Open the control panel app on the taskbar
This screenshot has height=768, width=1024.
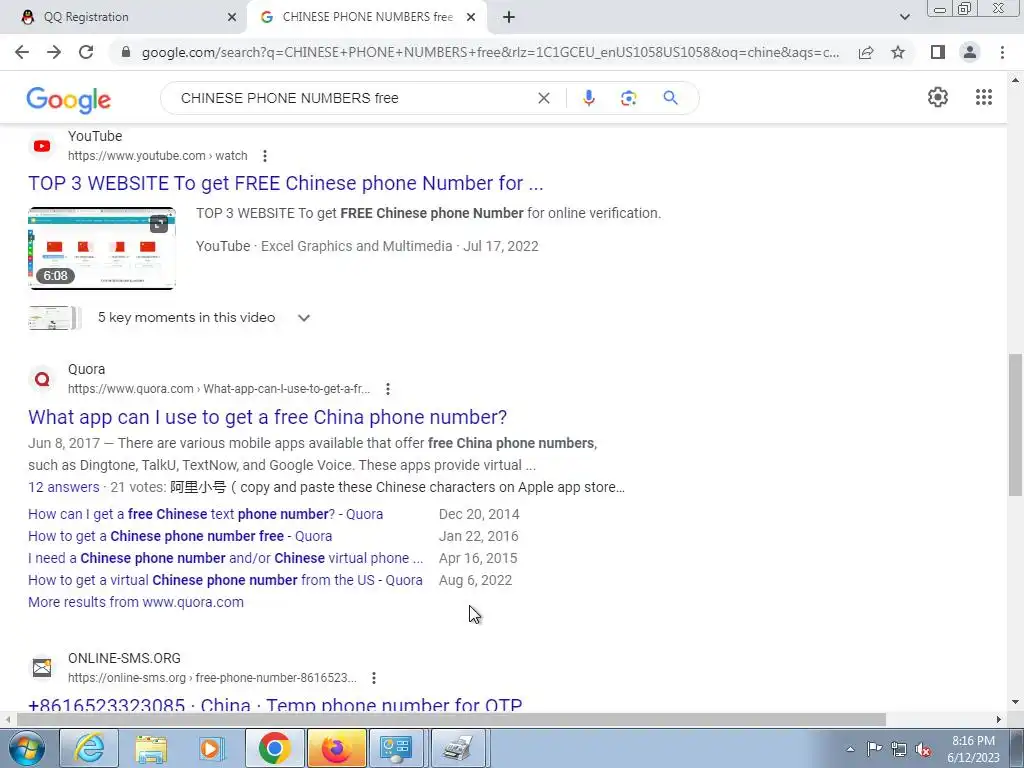pos(396,748)
